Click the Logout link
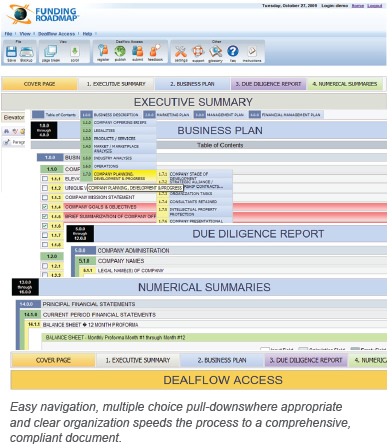 coord(375,6)
